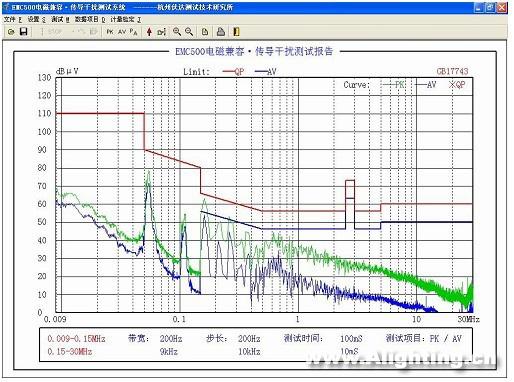Click the 9kHz bandwidth value

tap(169, 352)
